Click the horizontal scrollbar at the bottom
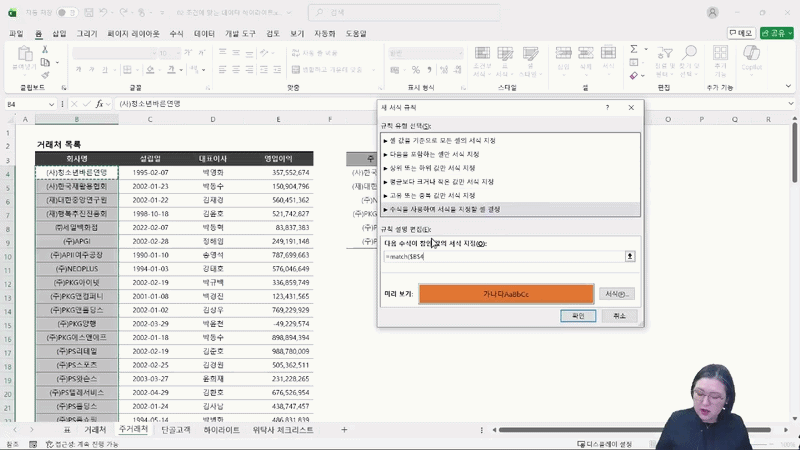This screenshot has height=450, width=800. [634, 430]
